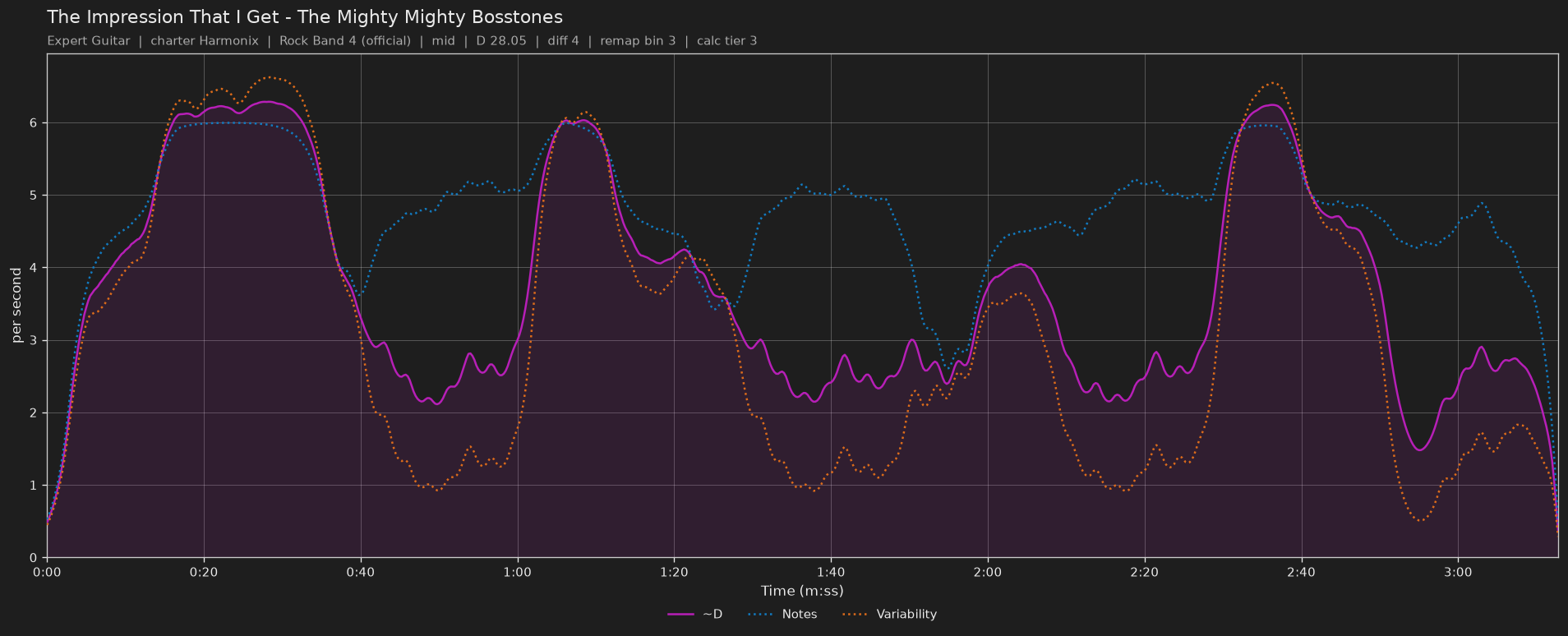Click the 0:00 time tick label

(x=47, y=573)
